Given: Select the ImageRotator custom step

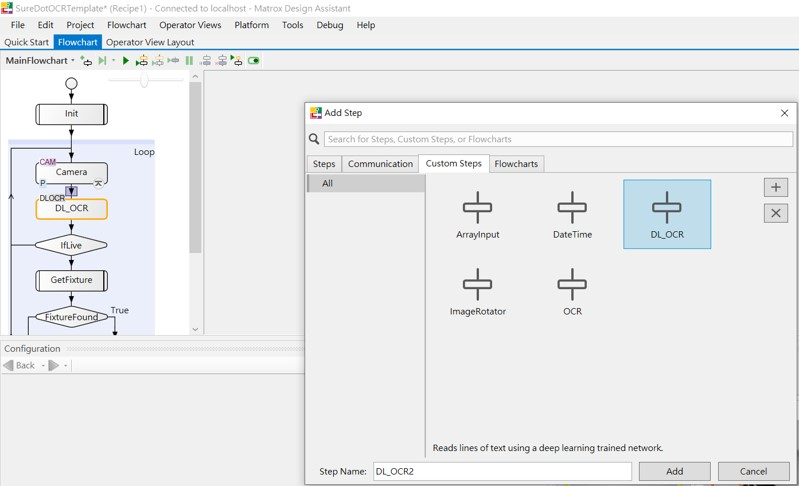Looking at the screenshot, I should (x=477, y=292).
